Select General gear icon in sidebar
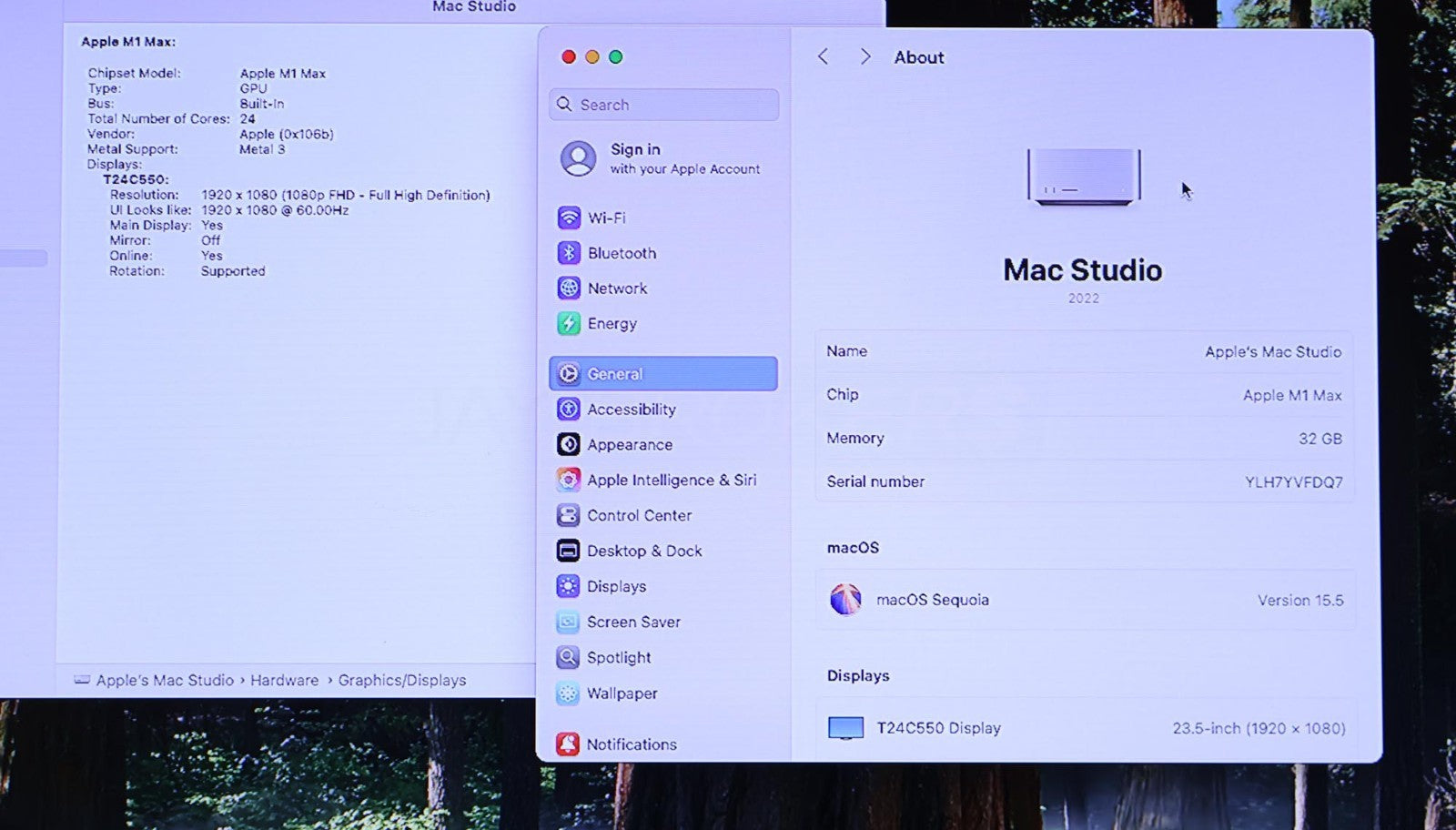This screenshot has height=830, width=1456. coord(569,373)
